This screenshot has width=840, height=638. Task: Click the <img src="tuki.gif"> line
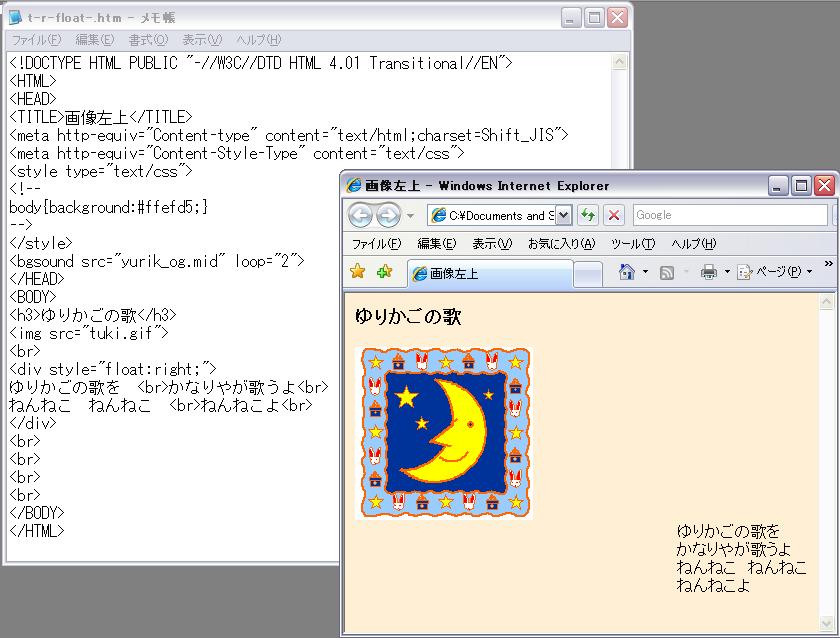click(89, 333)
